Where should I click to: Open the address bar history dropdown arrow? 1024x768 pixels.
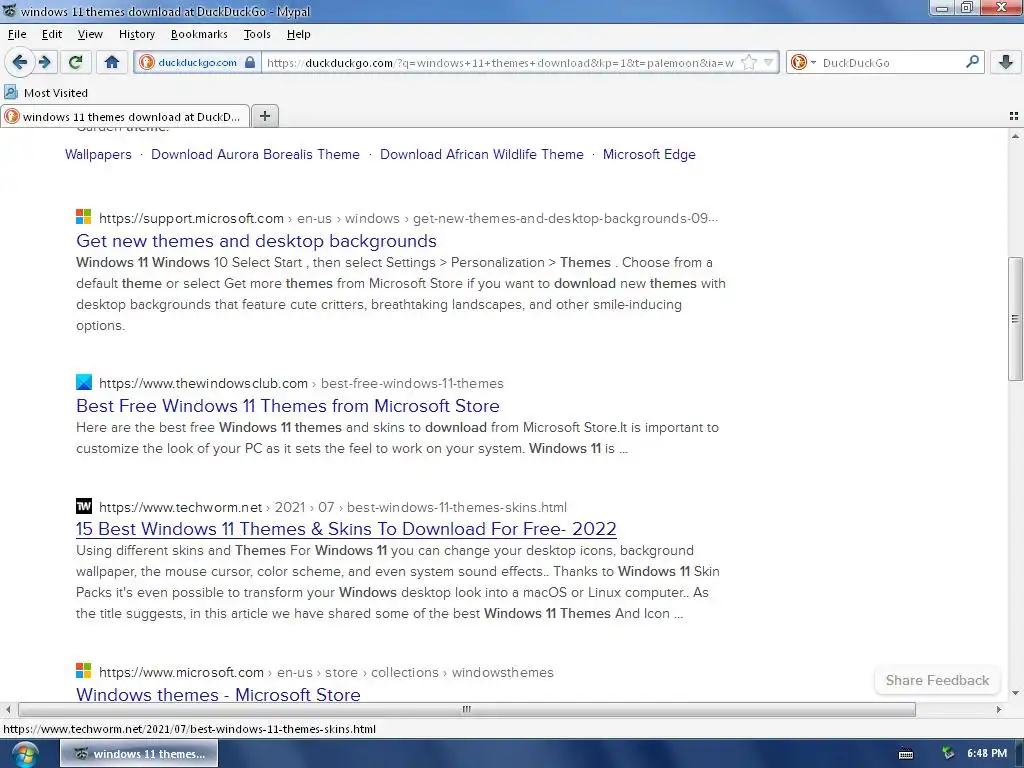click(x=769, y=63)
